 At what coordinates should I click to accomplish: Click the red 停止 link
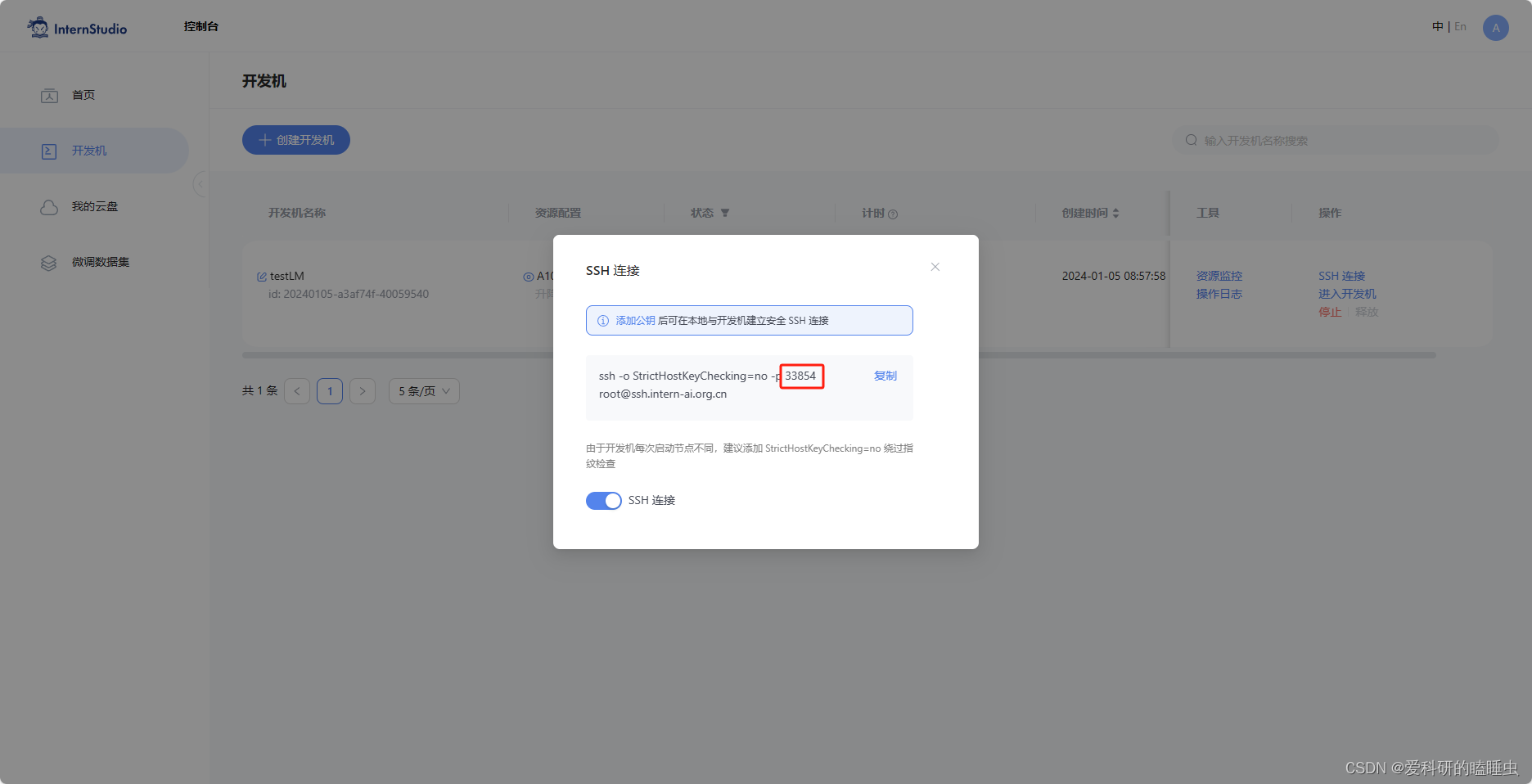point(1330,312)
